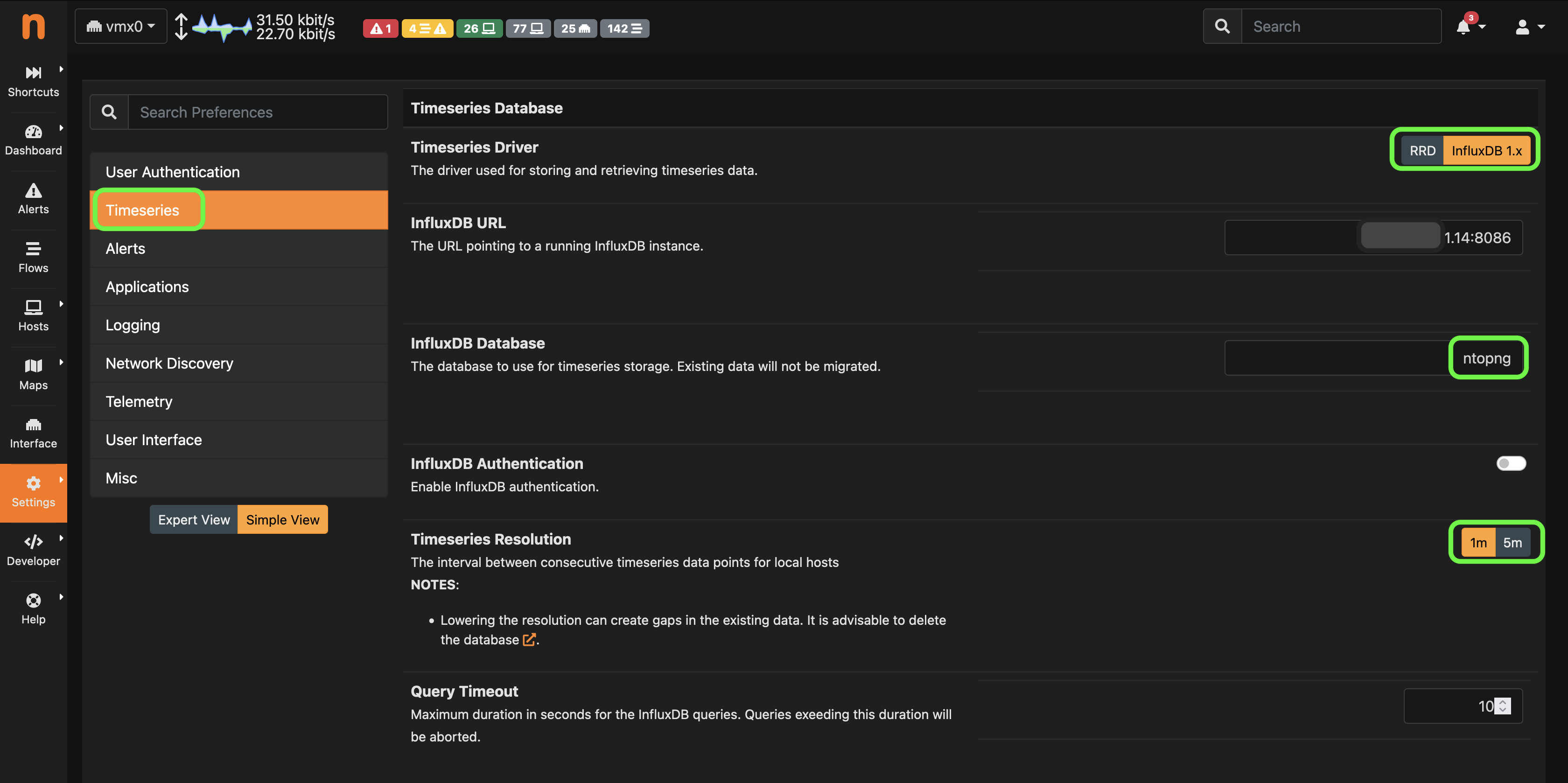The image size is (1568, 783).
Task: Click the Query Timeout number field
Action: [1463, 706]
